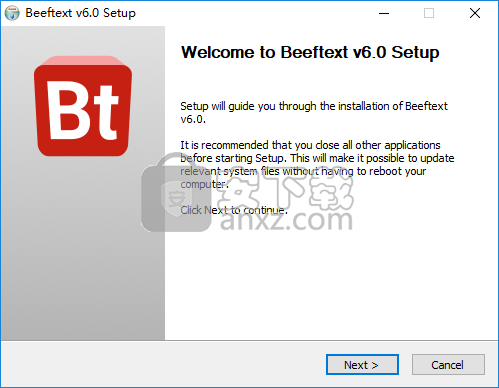Click the bottom button bar left of Next
Viewport: 499px width, 388px height.
click(163, 364)
